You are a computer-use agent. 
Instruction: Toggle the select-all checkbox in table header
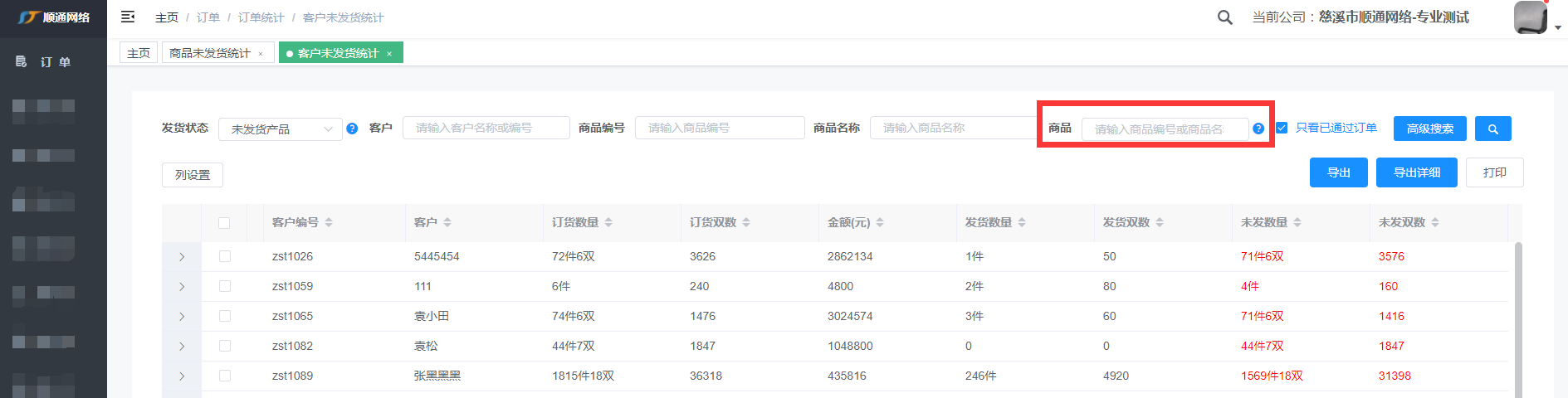point(224,222)
